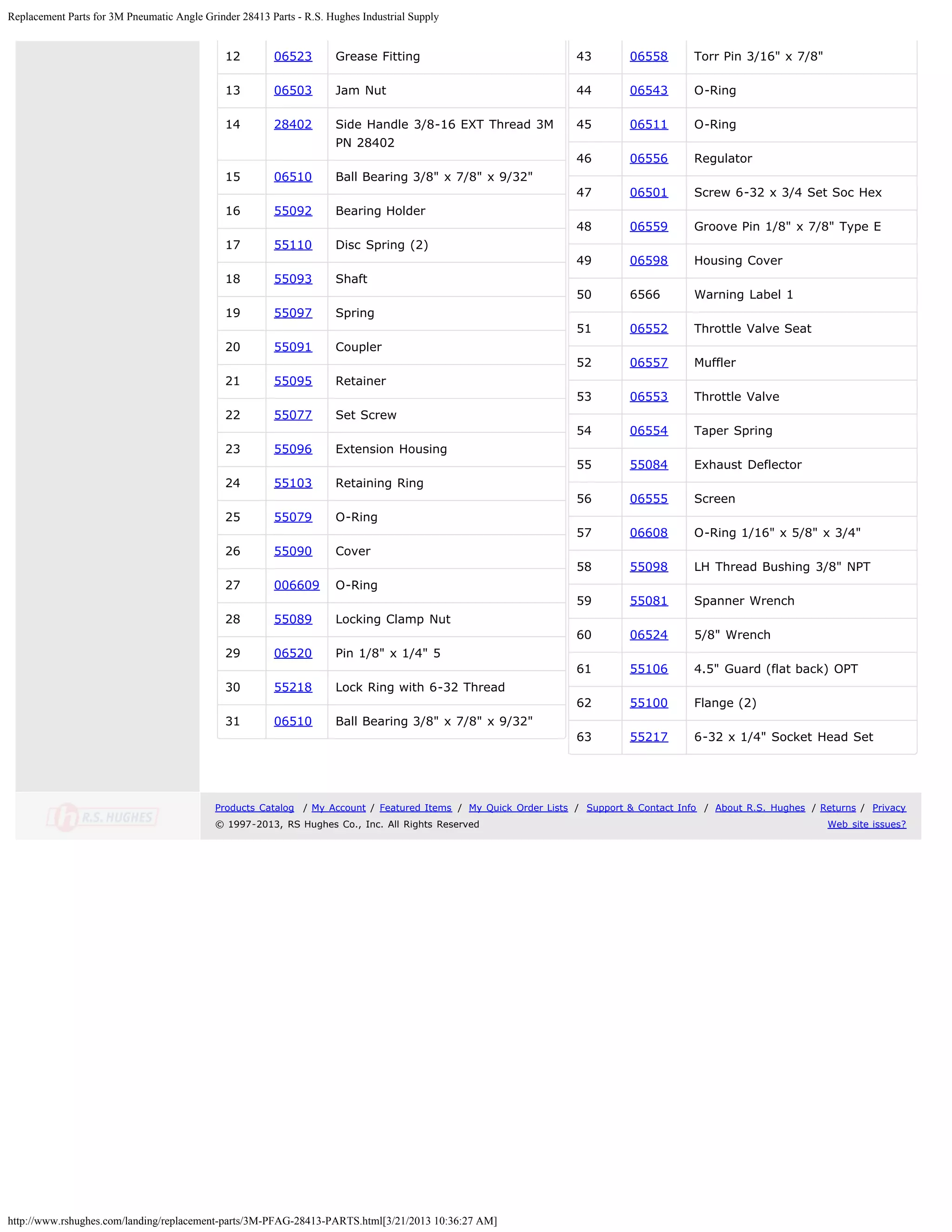
Task: Open Featured Items footer link
Action: pyautogui.click(x=416, y=808)
